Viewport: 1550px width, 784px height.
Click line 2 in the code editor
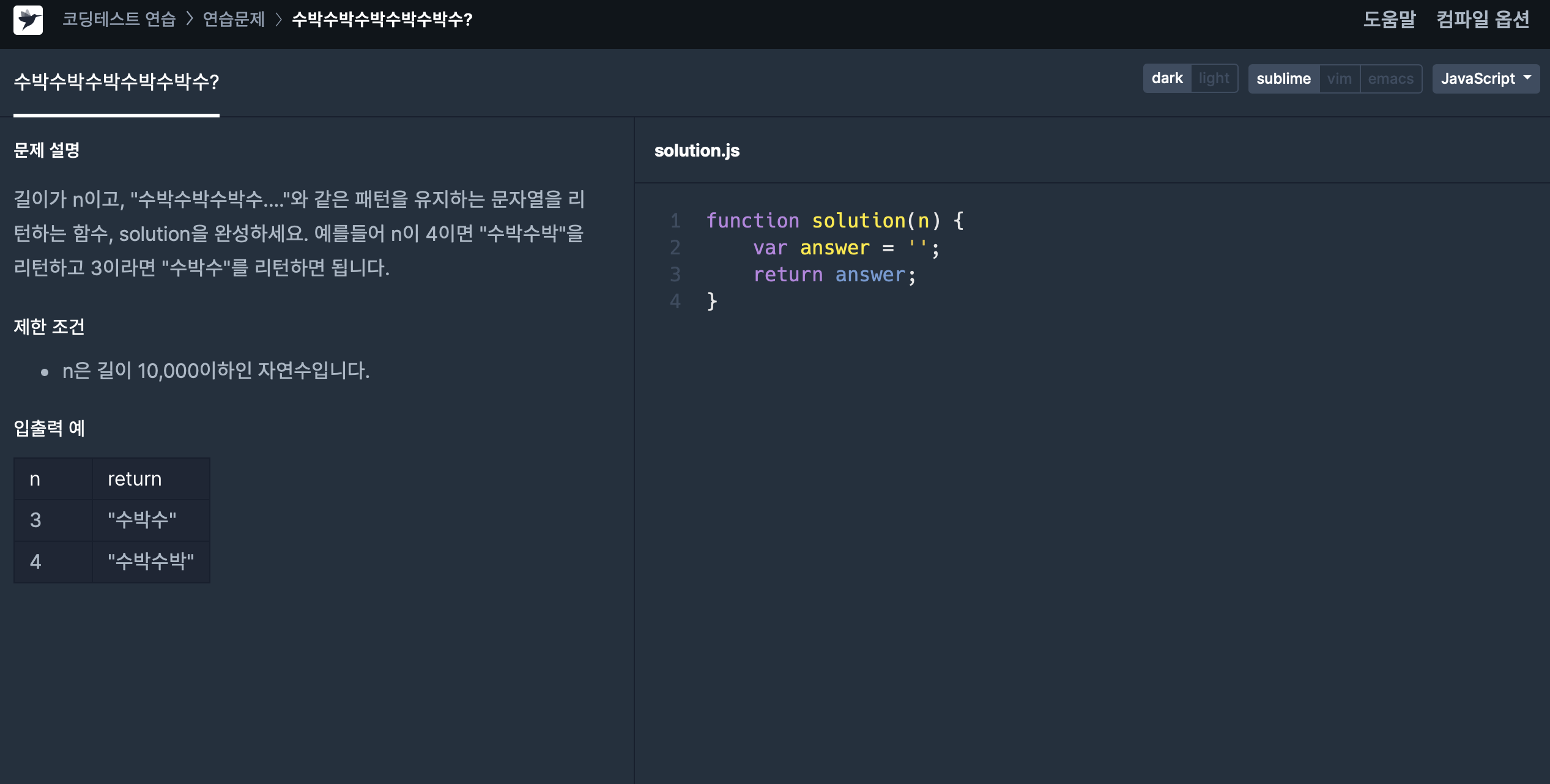click(844, 248)
